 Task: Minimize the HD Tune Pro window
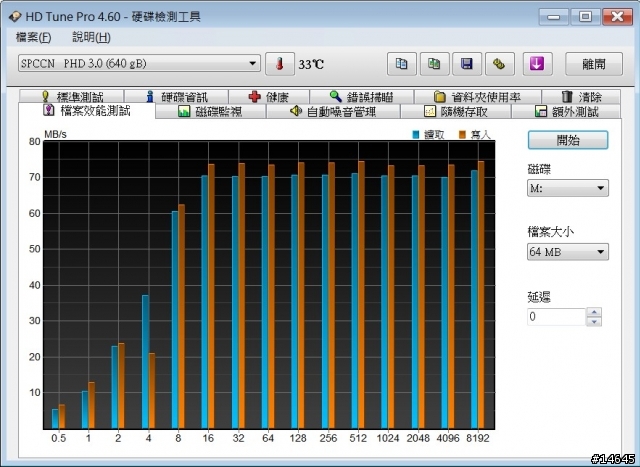553,17
